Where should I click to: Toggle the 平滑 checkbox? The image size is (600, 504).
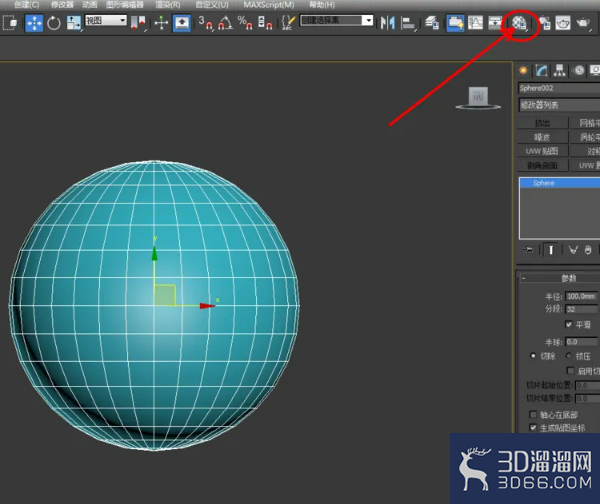[x=569, y=325]
